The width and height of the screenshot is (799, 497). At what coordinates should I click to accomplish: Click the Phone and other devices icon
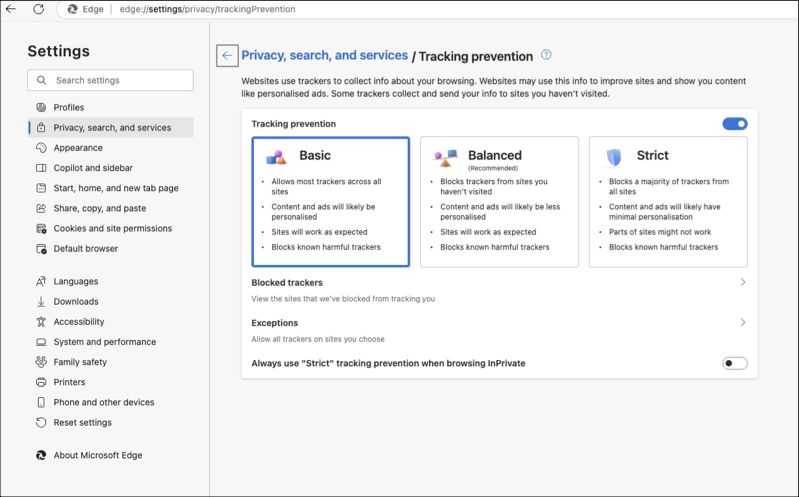point(41,402)
